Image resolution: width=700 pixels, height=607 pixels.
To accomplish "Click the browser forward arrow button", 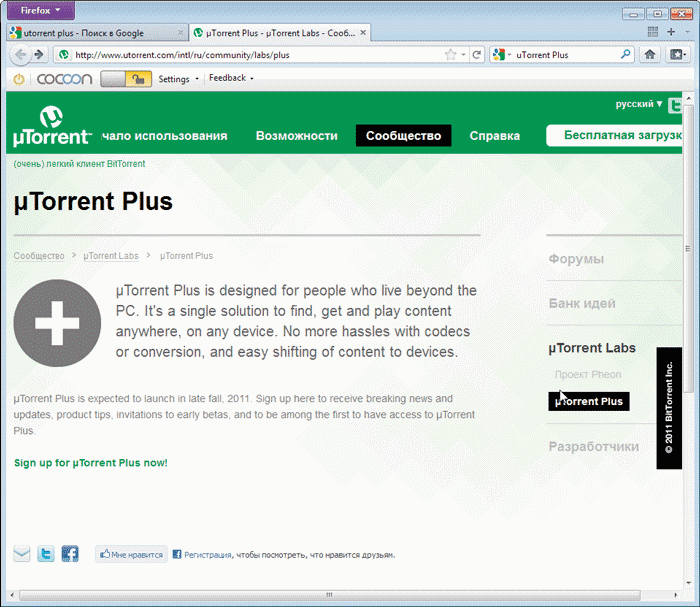I will [39, 55].
